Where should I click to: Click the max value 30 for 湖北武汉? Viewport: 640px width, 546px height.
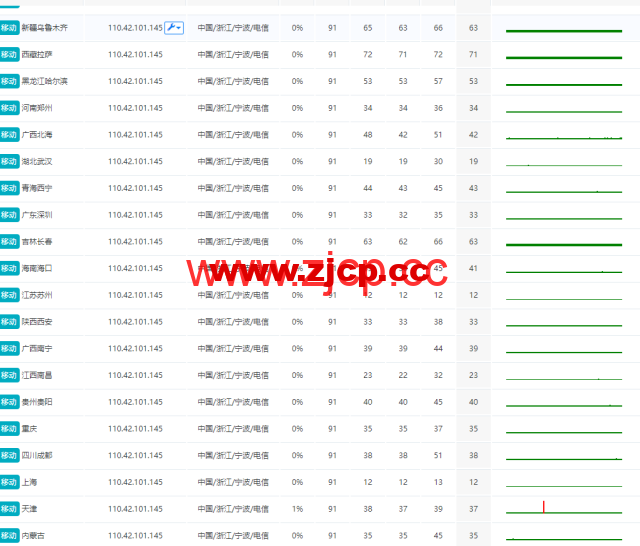point(438,161)
